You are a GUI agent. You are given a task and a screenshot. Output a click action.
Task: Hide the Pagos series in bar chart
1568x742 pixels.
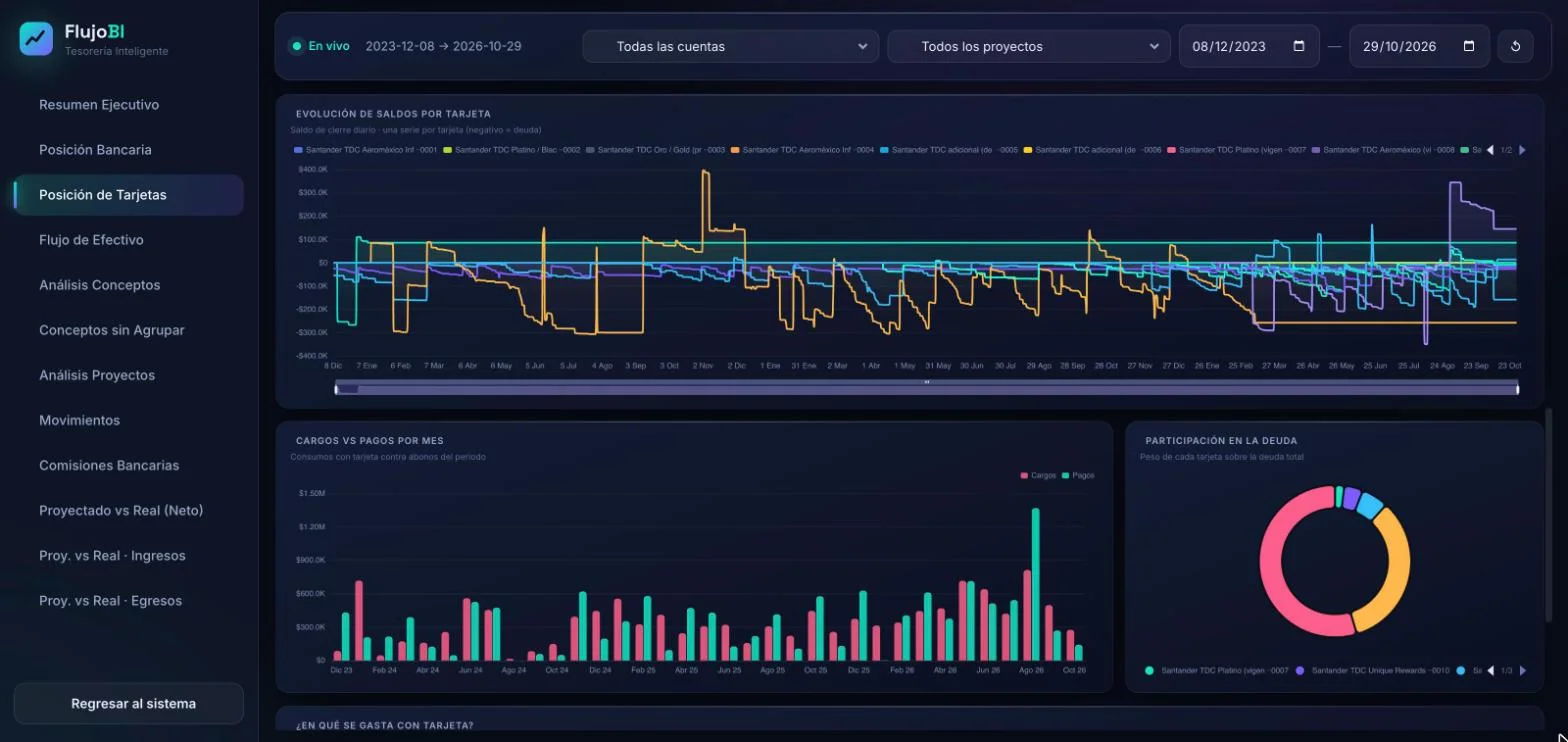pyautogui.click(x=1077, y=475)
